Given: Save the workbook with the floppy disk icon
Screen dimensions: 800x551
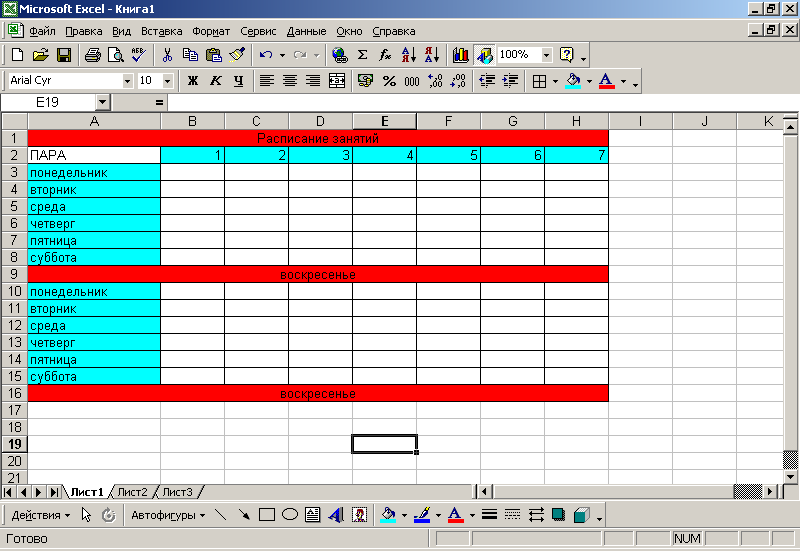Looking at the screenshot, I should point(64,55).
